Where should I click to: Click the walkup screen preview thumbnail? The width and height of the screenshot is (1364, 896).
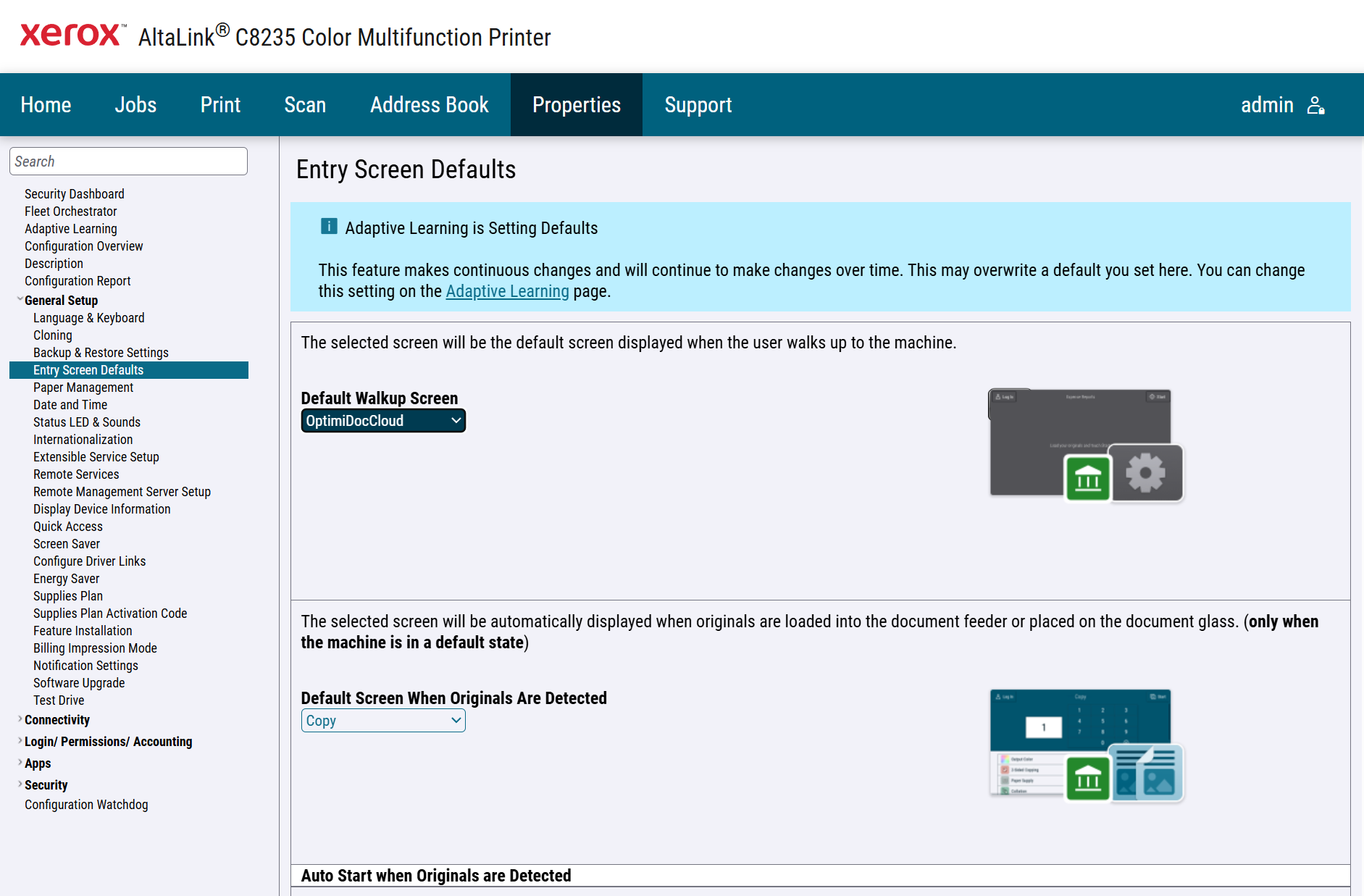[x=1079, y=442]
